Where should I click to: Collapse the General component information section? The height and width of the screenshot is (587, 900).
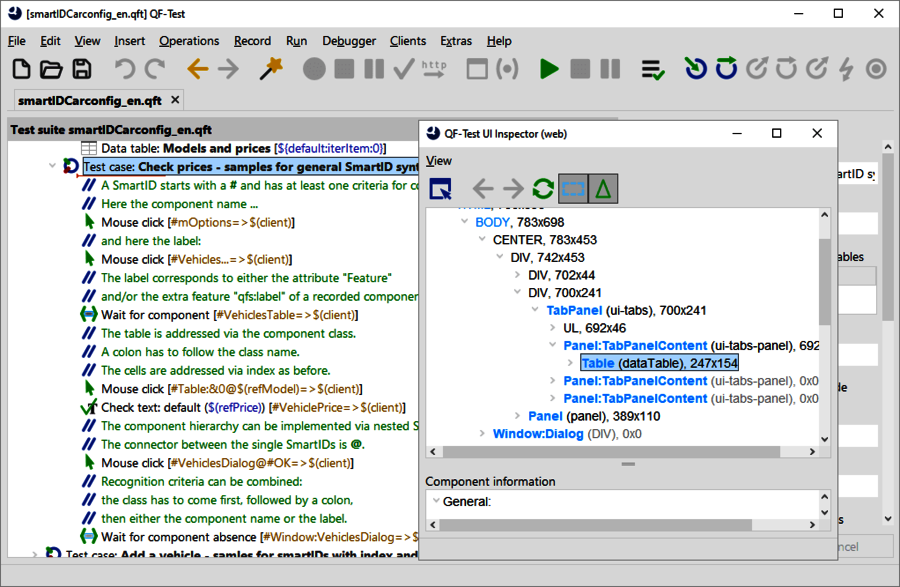tap(434, 501)
